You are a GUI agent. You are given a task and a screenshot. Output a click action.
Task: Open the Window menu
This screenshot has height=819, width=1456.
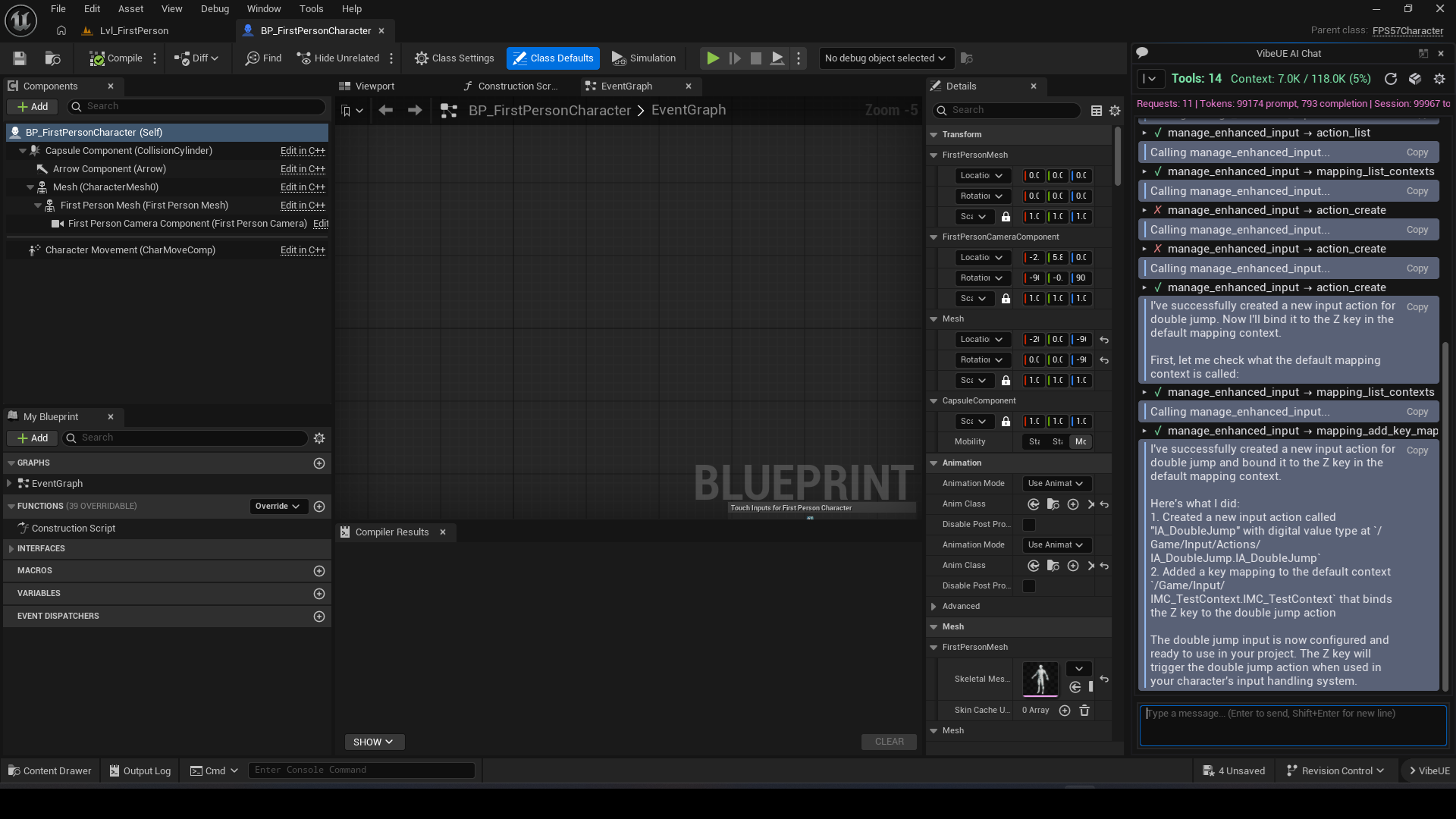264,8
